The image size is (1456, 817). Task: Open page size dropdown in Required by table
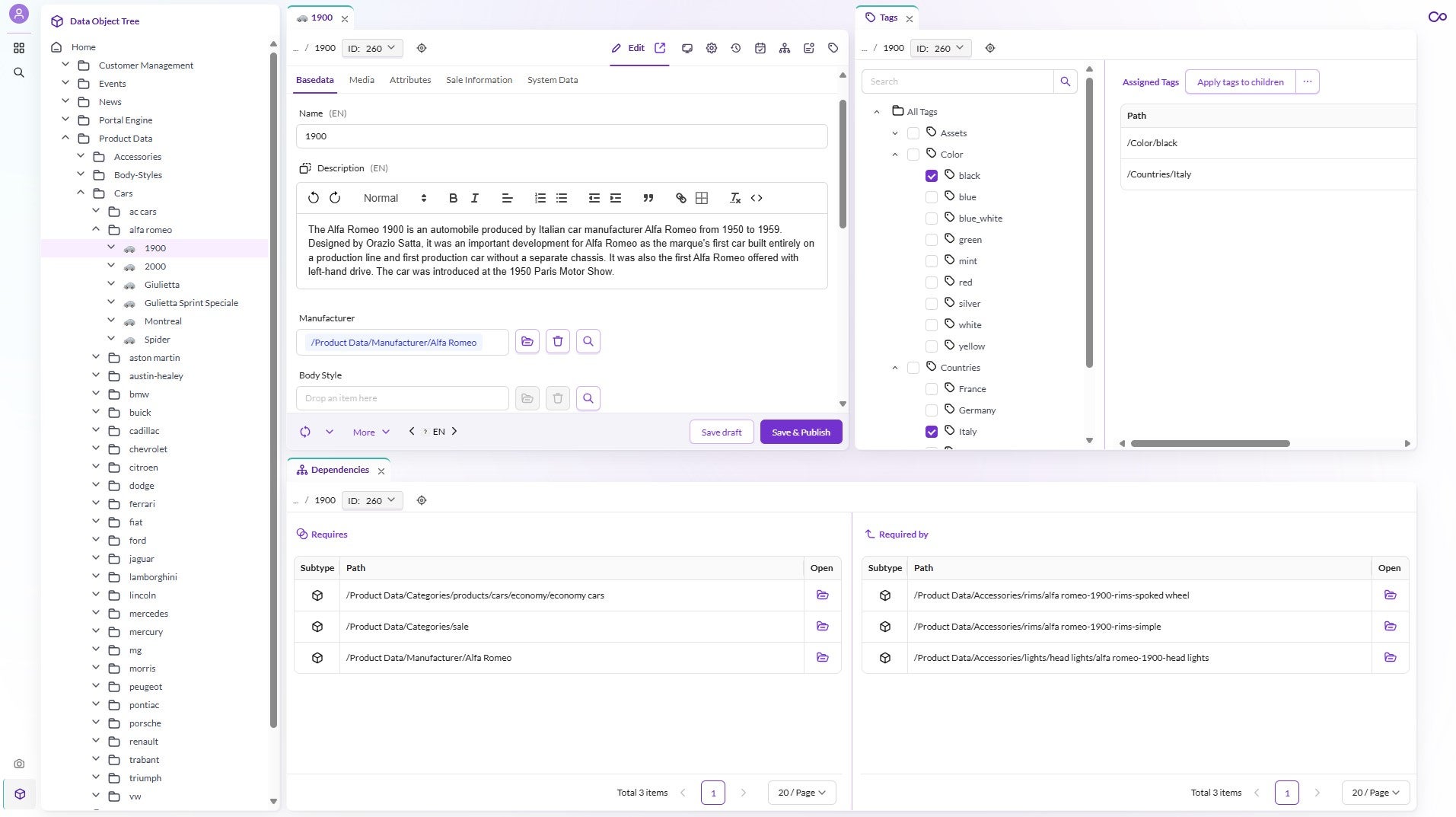[x=1376, y=793]
